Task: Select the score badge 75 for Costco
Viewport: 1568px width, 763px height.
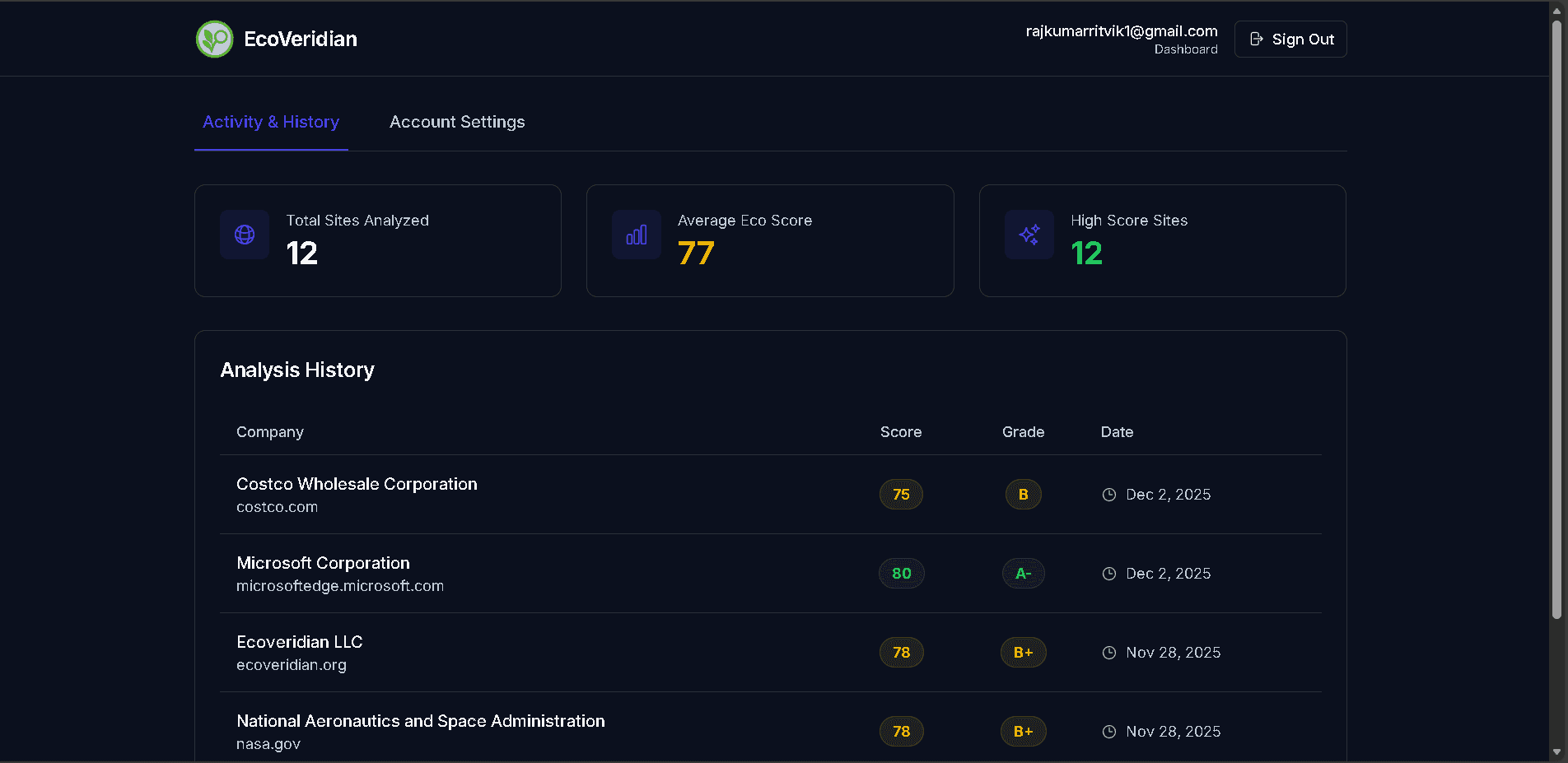Action: click(x=901, y=494)
